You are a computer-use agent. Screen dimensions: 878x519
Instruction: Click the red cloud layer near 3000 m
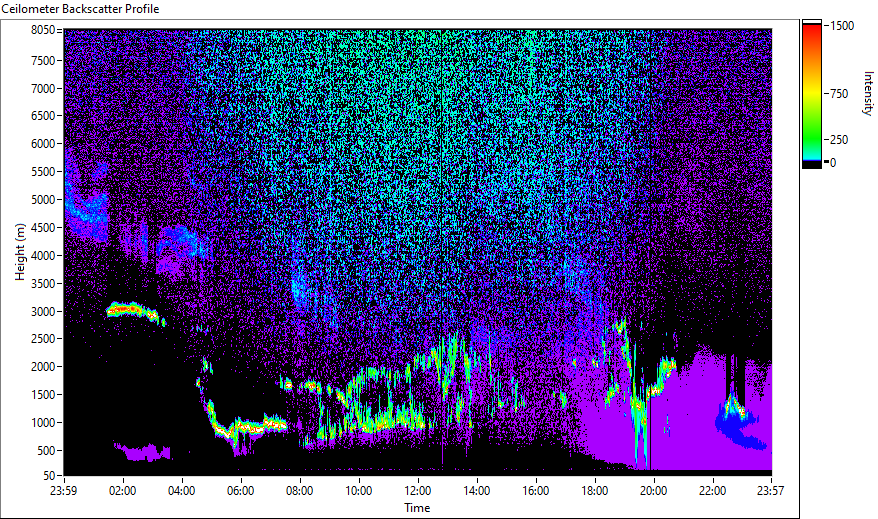(x=133, y=311)
